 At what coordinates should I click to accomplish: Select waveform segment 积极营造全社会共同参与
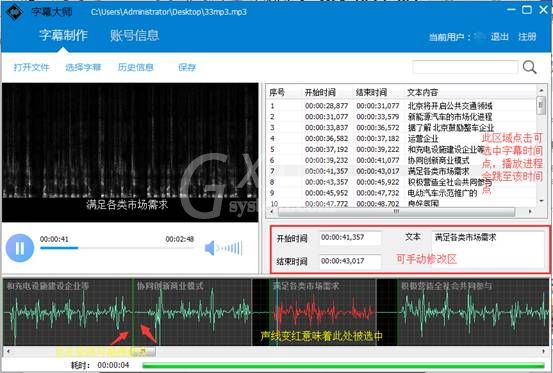click(474, 312)
